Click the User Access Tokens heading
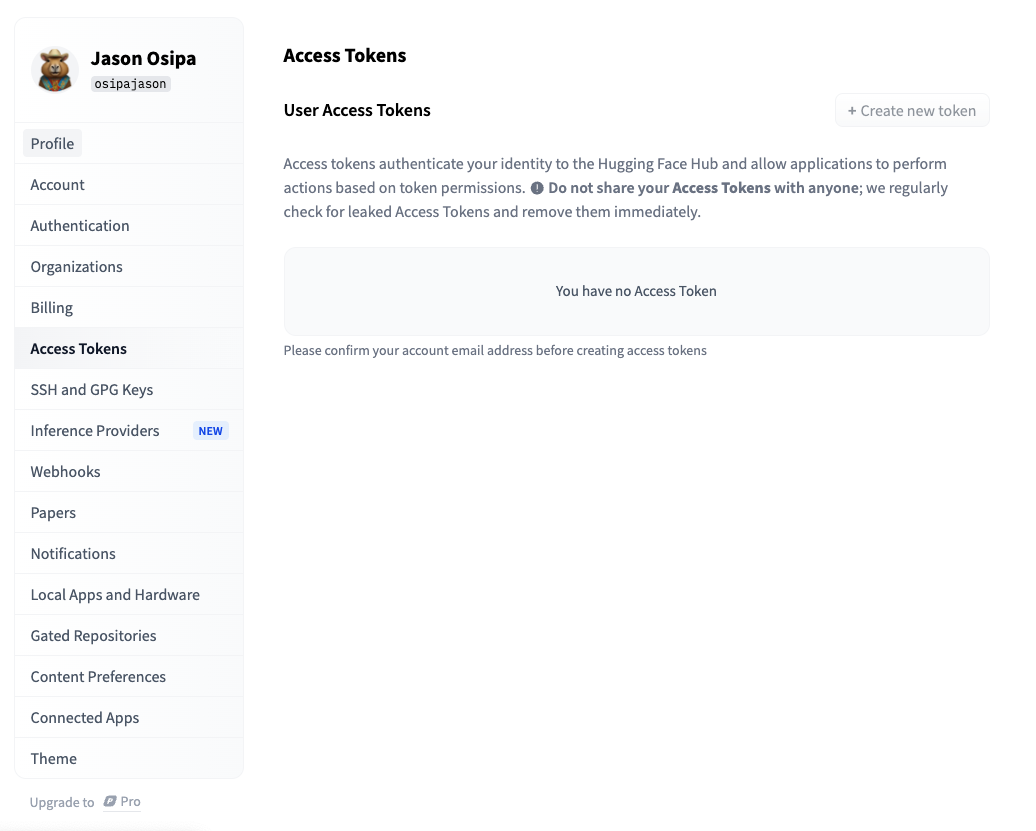Viewport: 1036px width, 831px height. [357, 110]
